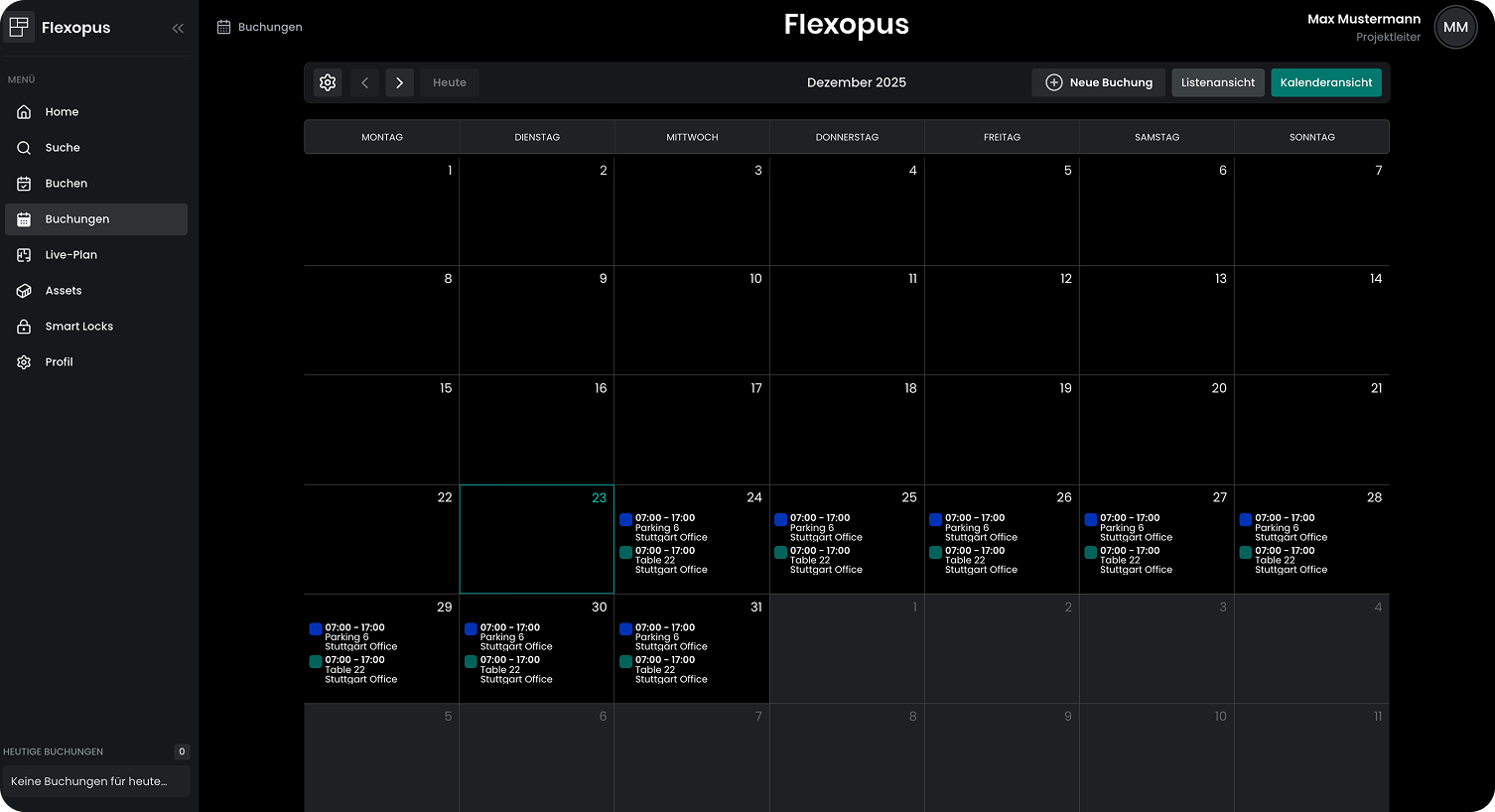Screen dimensions: 1495x812
Task: Open the Buchen calendar-check icon
Action: coord(24,184)
